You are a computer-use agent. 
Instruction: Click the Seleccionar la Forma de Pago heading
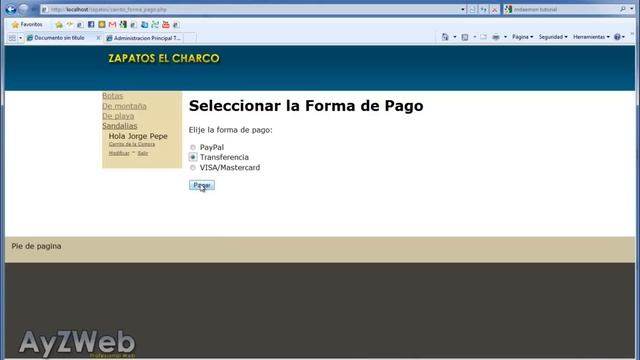point(306,106)
